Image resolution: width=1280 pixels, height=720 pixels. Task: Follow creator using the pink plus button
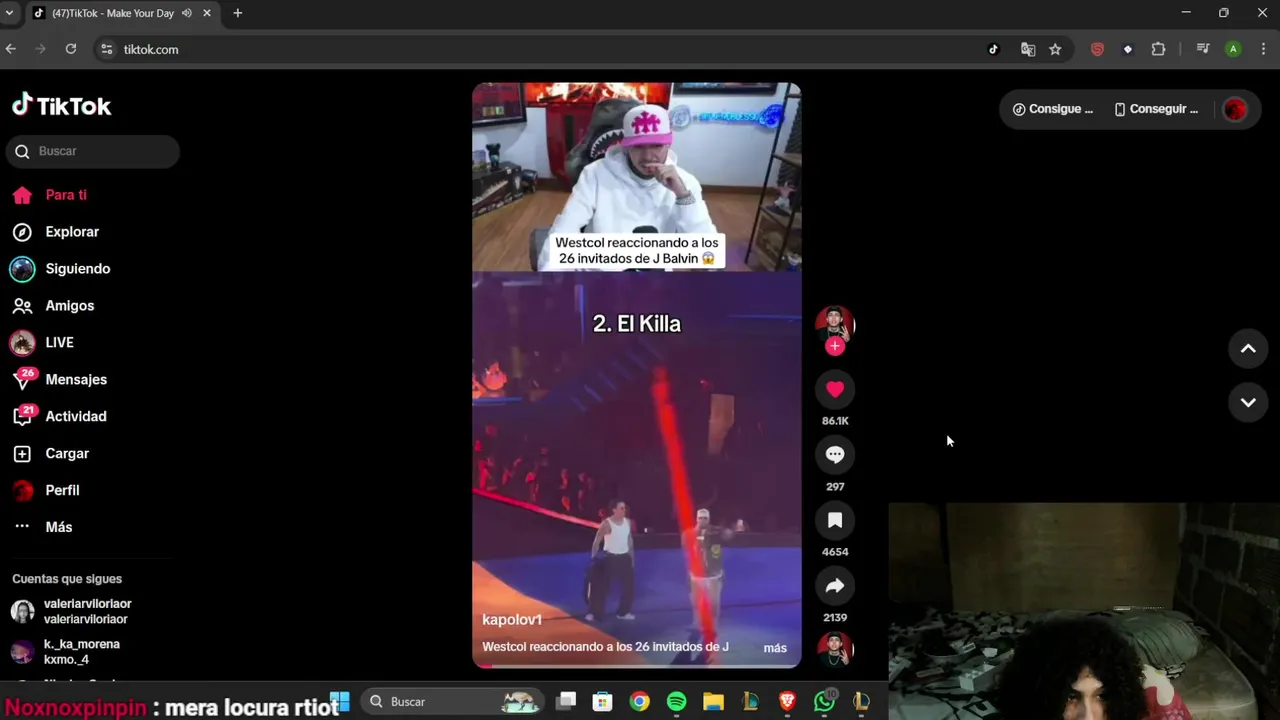(x=835, y=346)
